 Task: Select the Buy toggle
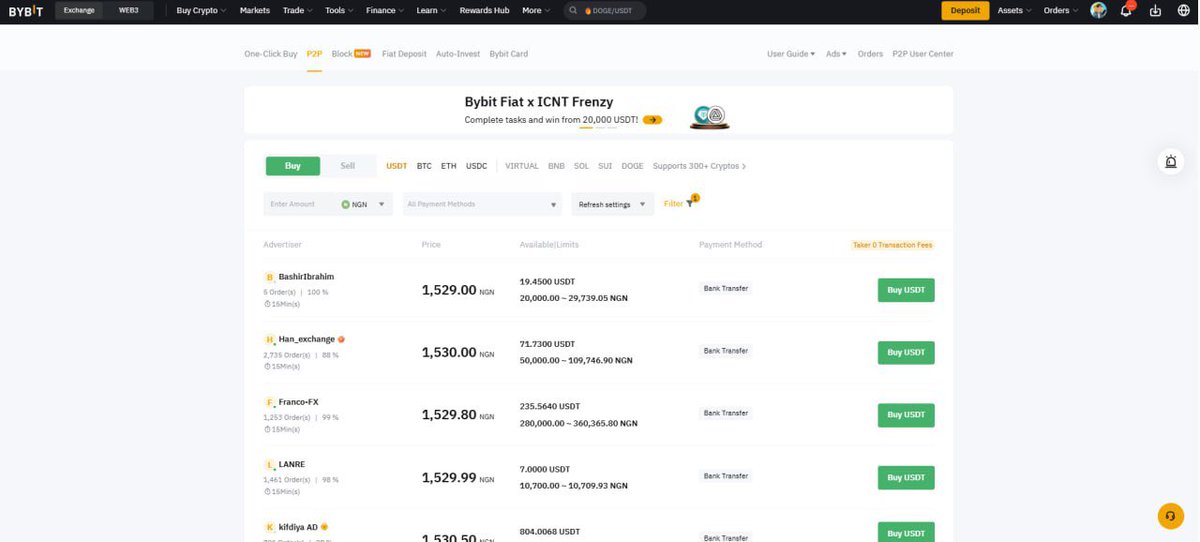coord(293,166)
